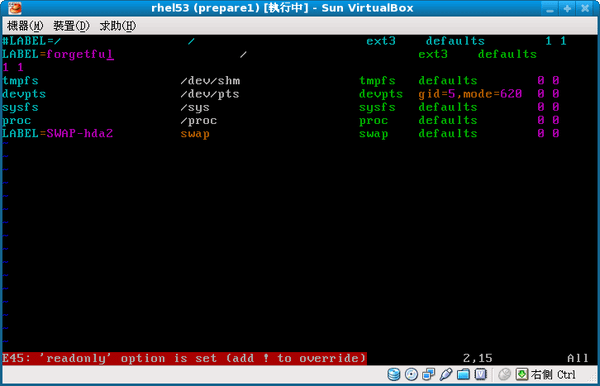This screenshot has width=600, height=386.
Task: Click the keyboard capture green arrow icon
Action: click(522, 374)
